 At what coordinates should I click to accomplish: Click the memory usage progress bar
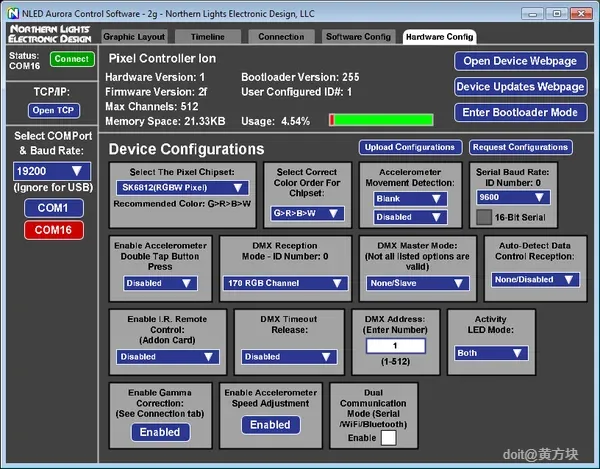(x=381, y=120)
